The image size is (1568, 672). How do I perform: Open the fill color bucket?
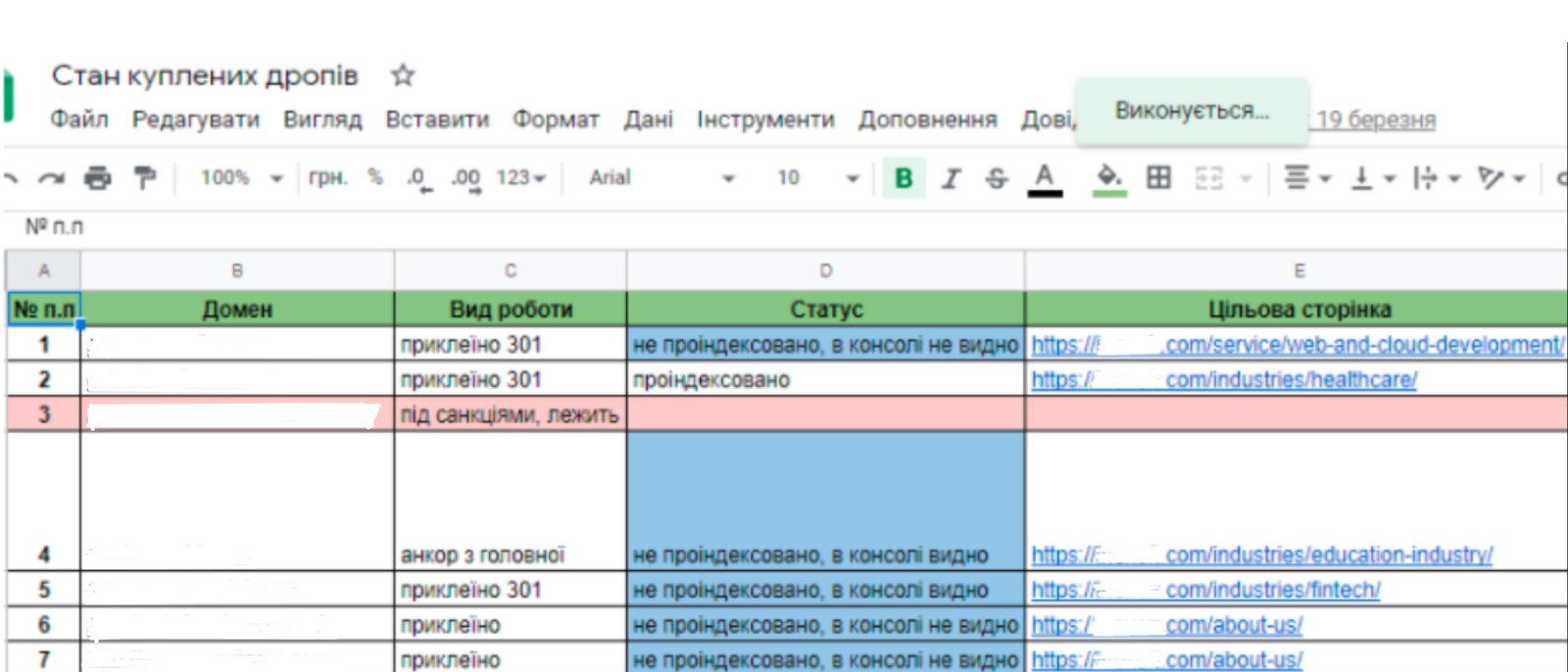tap(1109, 178)
